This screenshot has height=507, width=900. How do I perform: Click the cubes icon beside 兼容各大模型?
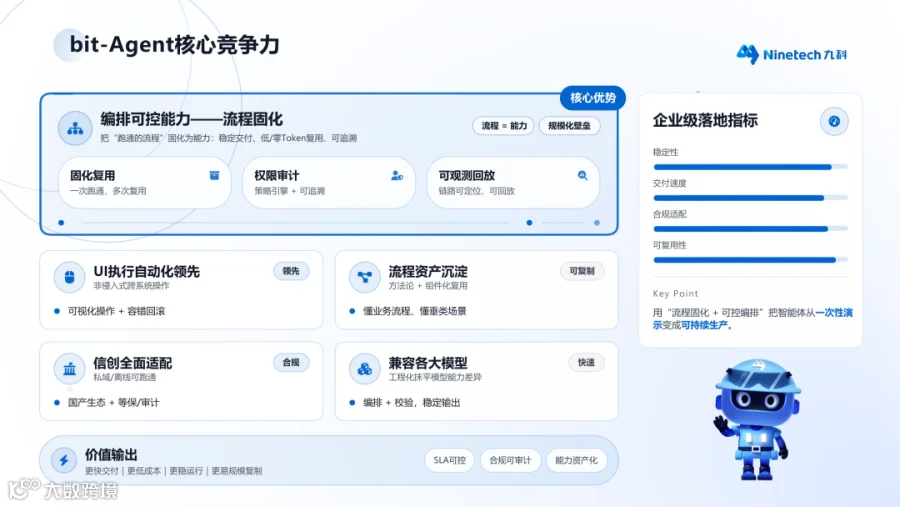pos(364,369)
